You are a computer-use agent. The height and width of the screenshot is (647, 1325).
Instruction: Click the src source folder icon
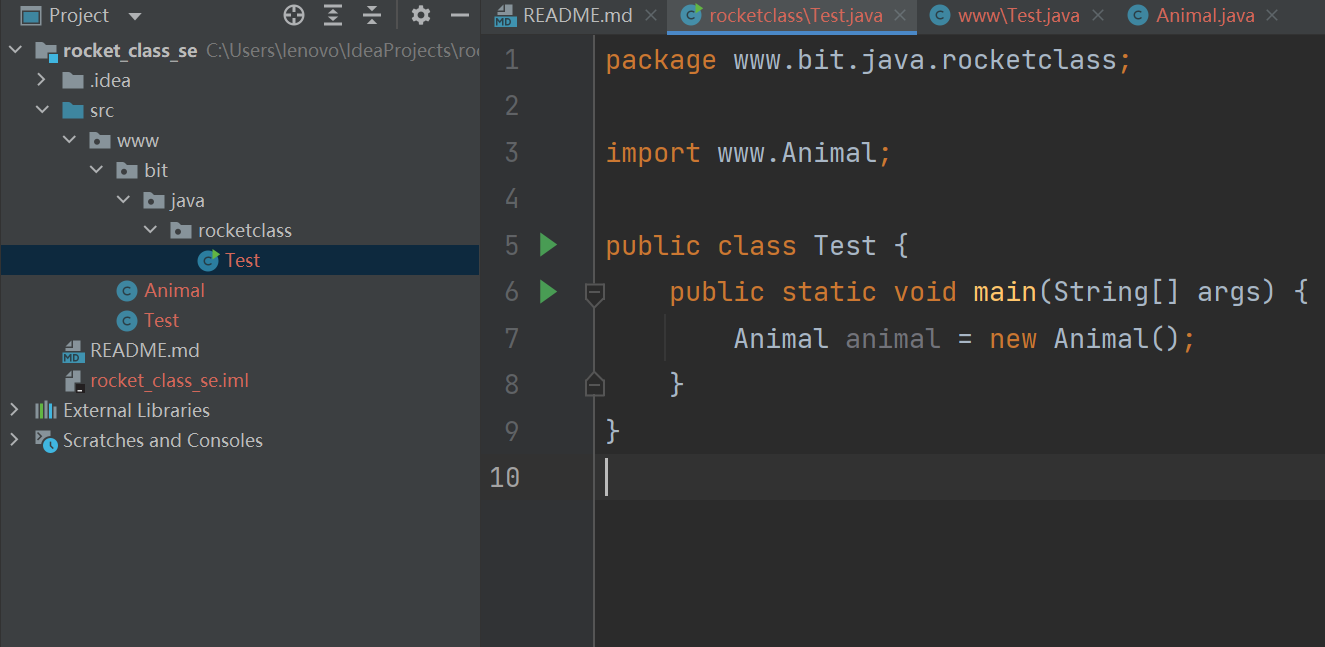click(73, 110)
